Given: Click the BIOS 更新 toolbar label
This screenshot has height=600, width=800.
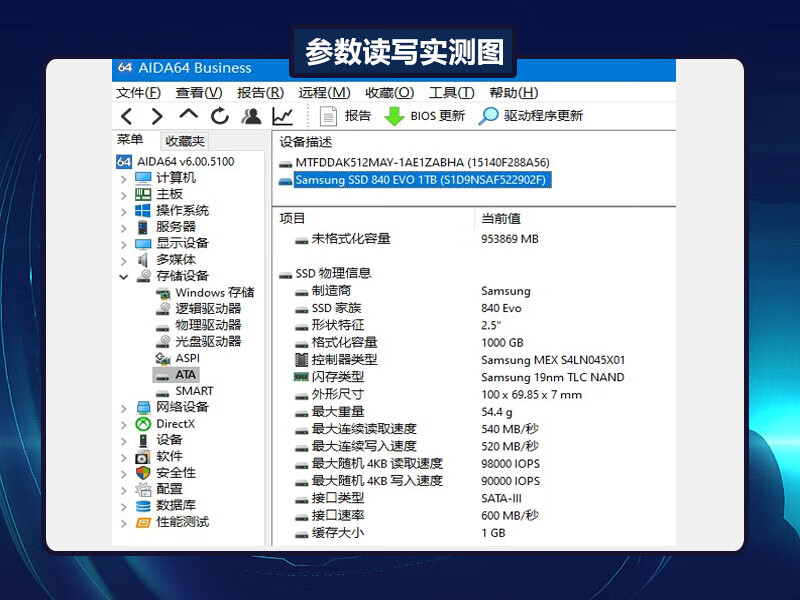Looking at the screenshot, I should [438, 116].
